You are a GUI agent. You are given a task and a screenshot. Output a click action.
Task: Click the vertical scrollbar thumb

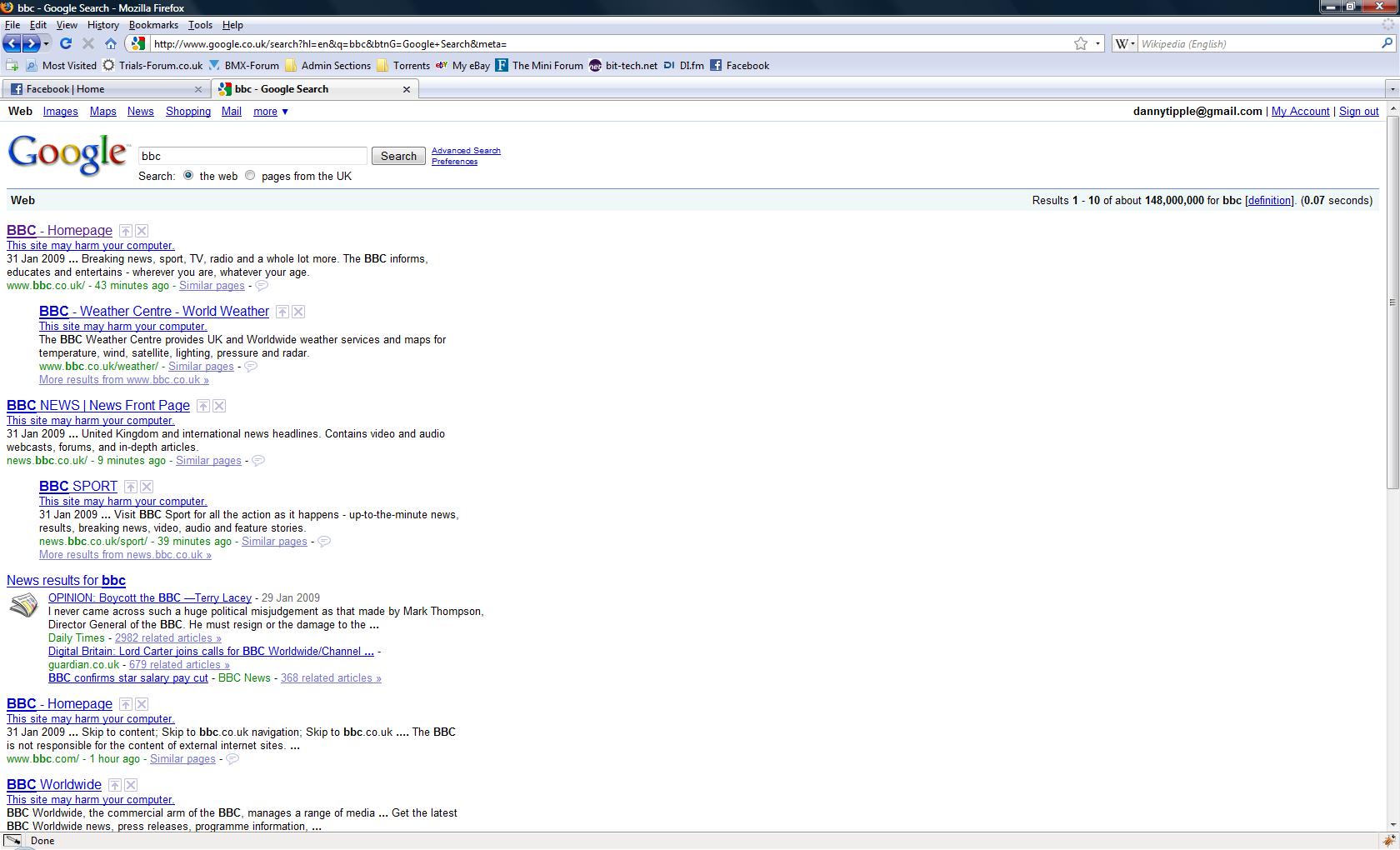point(1392,302)
